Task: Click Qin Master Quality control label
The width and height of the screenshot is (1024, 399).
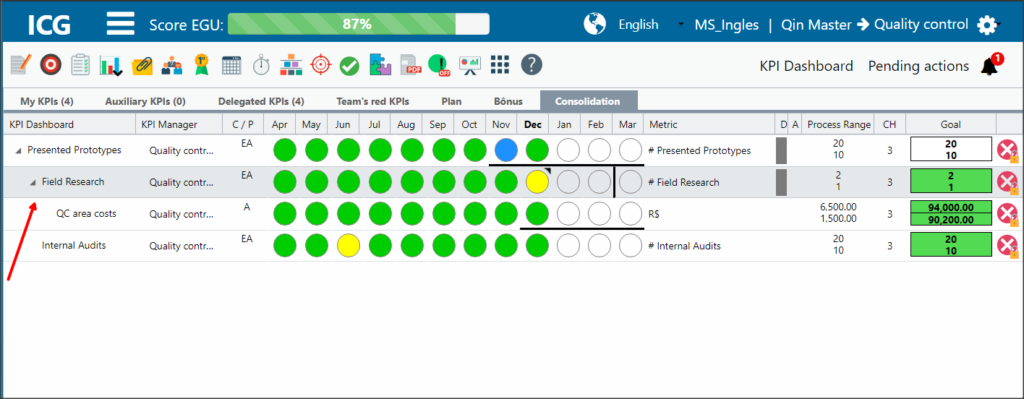Action: (x=874, y=25)
